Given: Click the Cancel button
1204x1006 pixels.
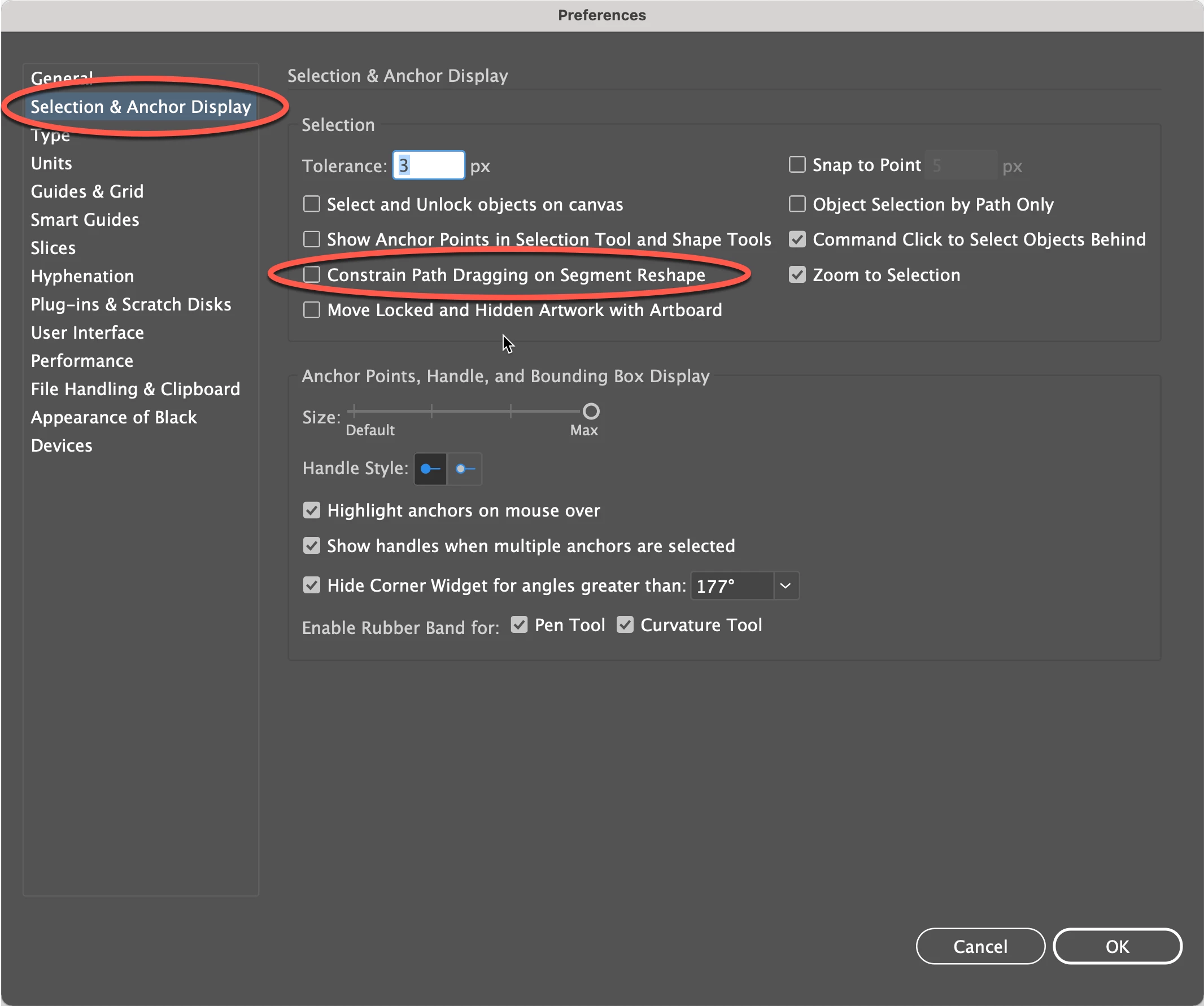Looking at the screenshot, I should [980, 946].
